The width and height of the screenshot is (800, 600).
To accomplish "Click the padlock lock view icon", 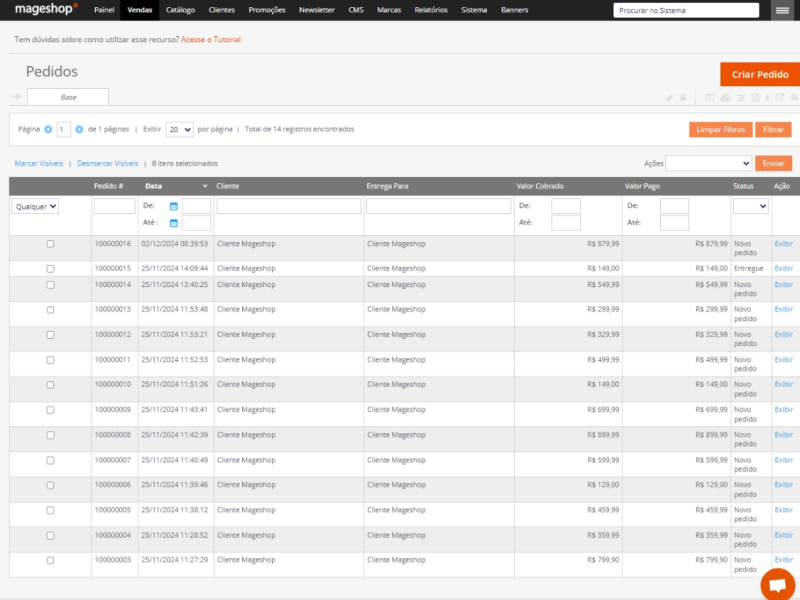I will tap(683, 97).
